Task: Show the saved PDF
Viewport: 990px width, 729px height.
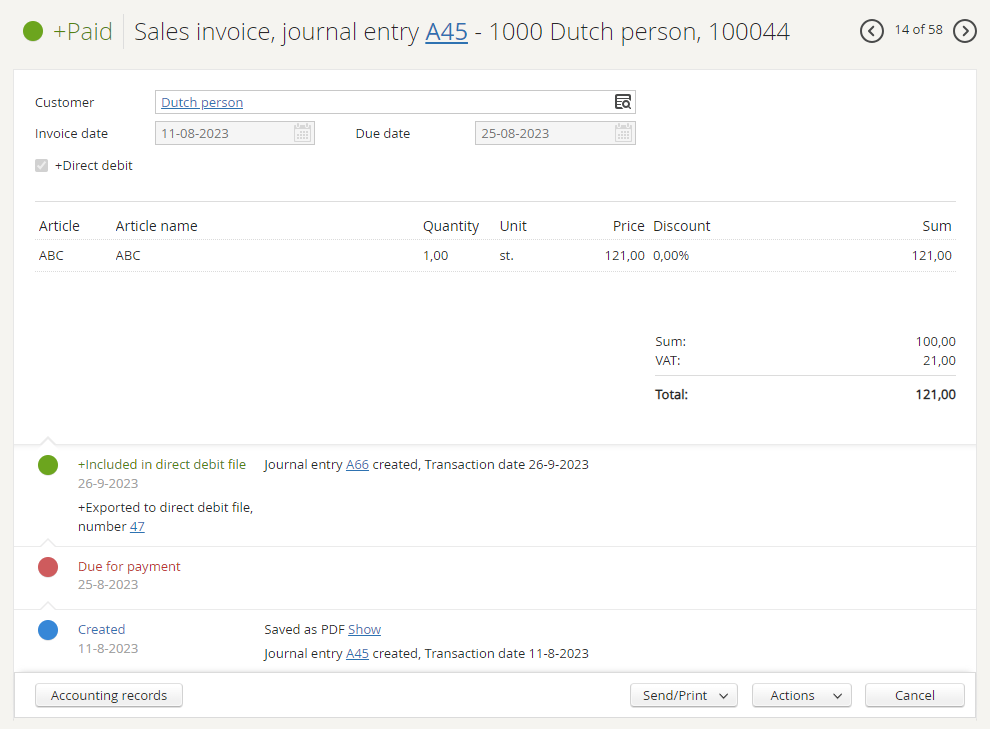Action: click(x=364, y=630)
